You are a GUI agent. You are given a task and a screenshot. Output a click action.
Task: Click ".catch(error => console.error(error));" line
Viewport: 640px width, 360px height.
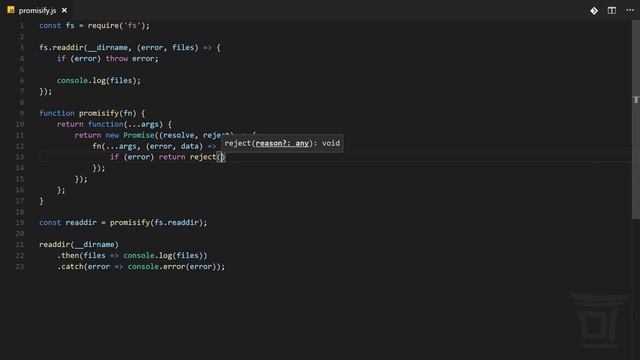tap(141, 267)
